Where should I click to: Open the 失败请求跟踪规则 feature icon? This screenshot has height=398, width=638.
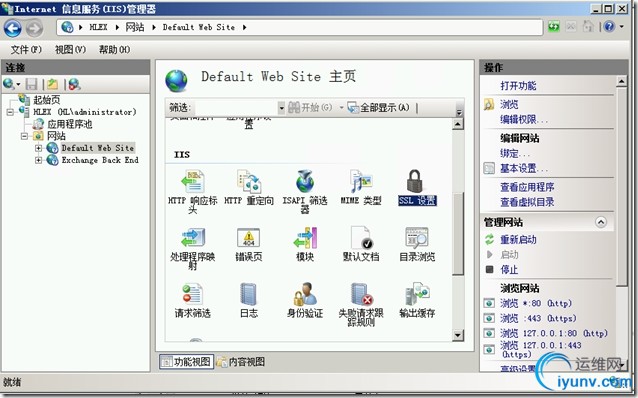click(x=362, y=294)
